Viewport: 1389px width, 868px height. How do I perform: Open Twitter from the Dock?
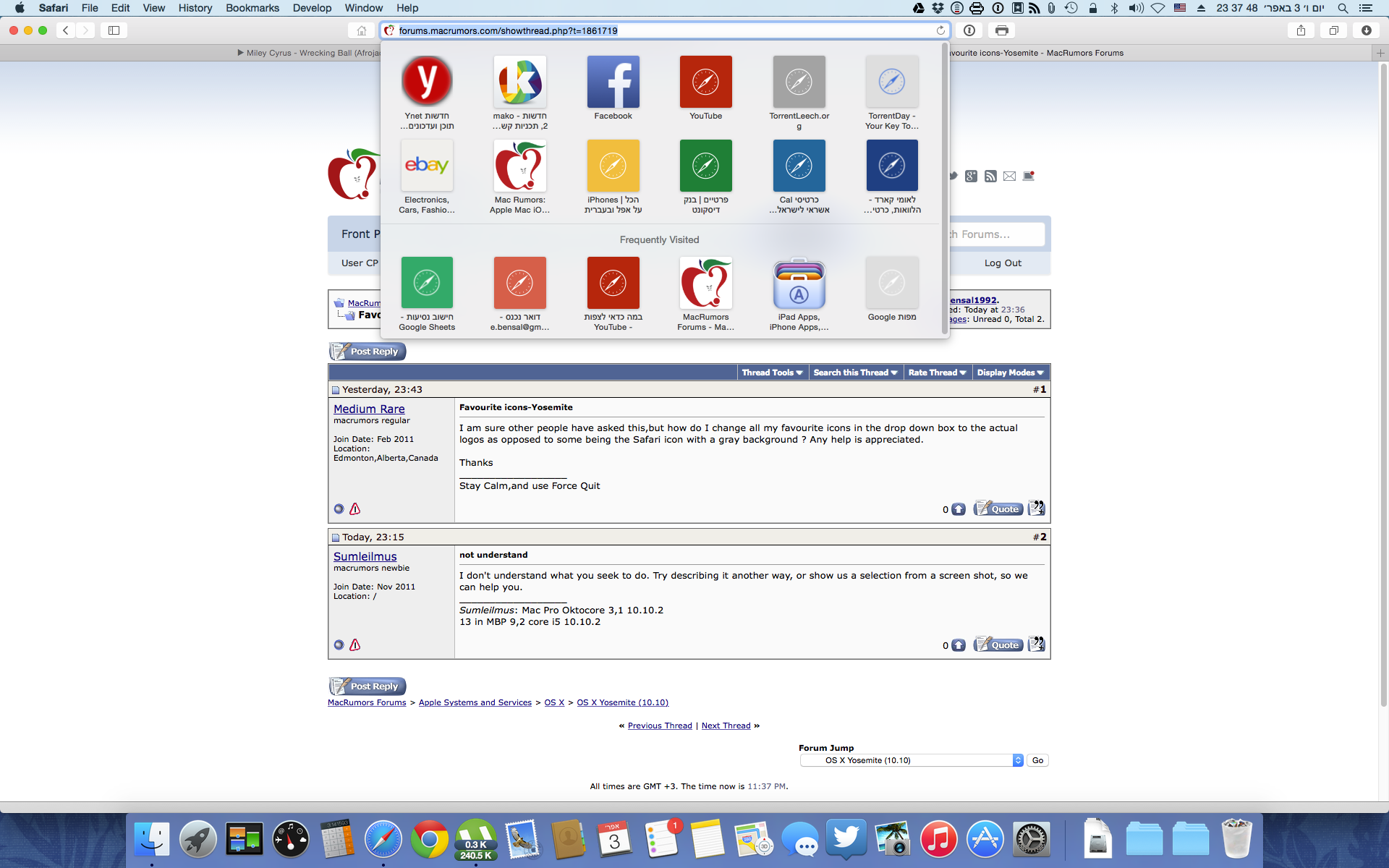(x=846, y=840)
